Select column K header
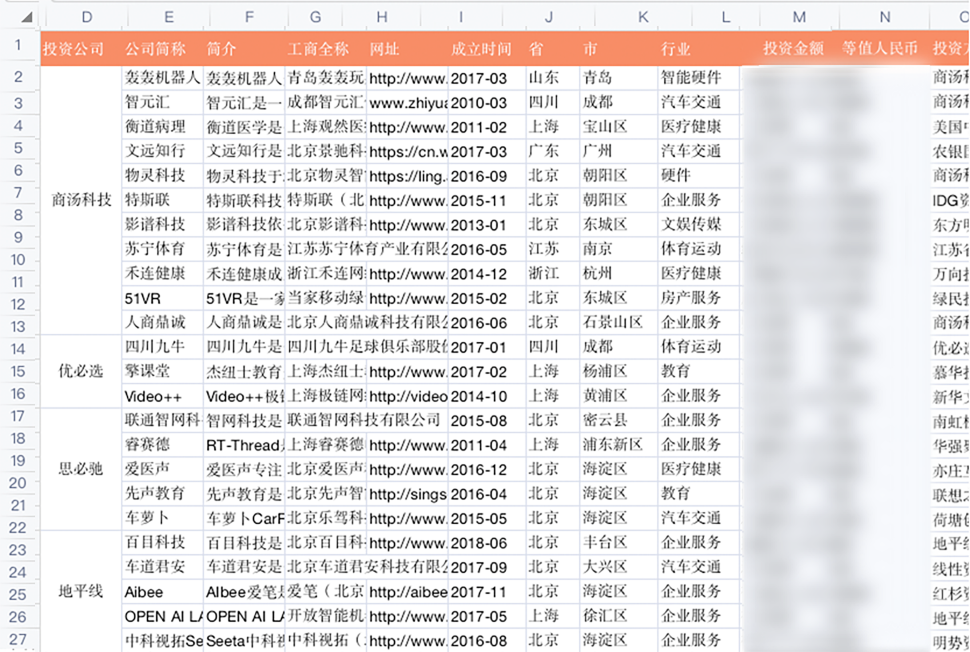970x652 pixels. pos(643,17)
